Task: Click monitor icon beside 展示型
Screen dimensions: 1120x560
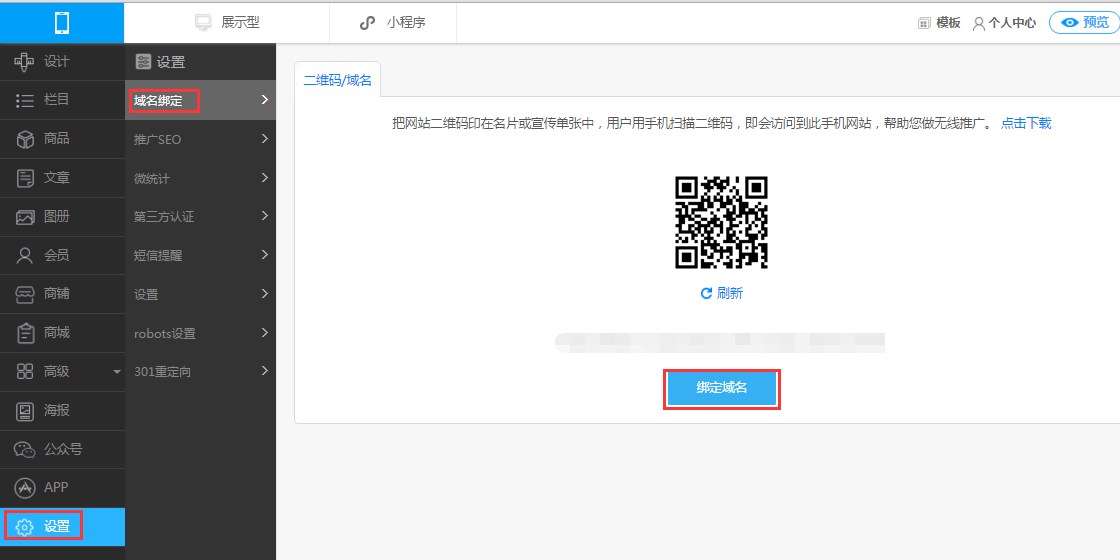Action: [x=204, y=22]
